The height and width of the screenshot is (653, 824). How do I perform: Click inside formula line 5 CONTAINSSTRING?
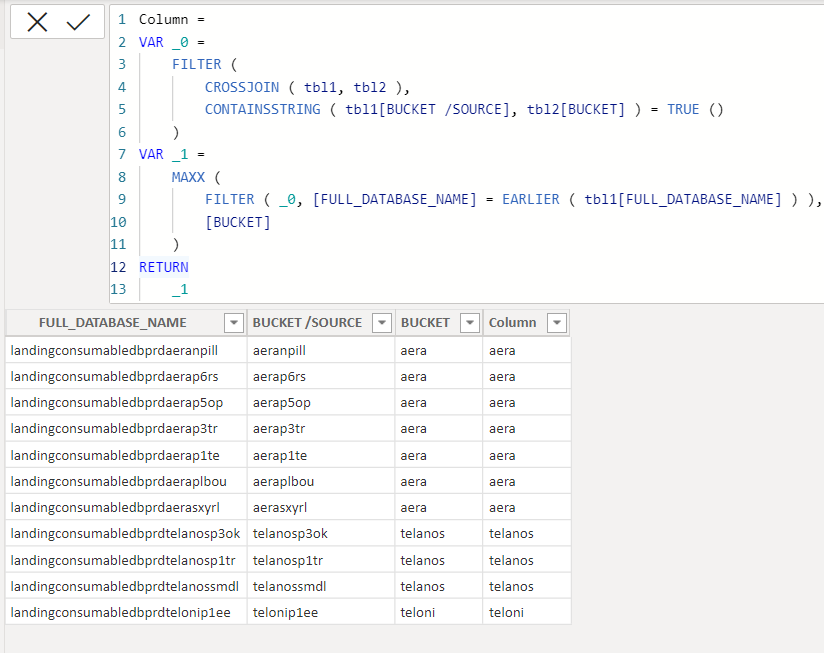pos(262,109)
